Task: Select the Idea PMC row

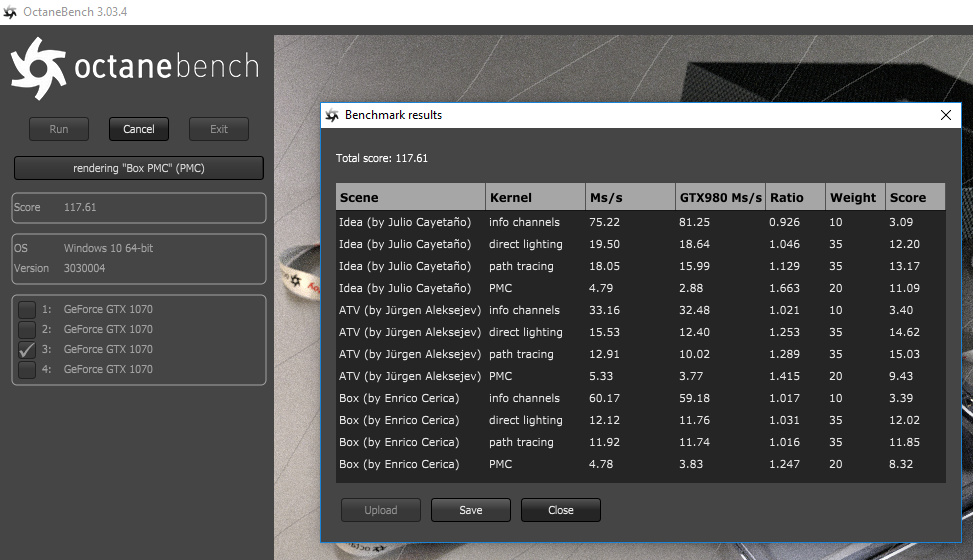Action: pos(641,289)
